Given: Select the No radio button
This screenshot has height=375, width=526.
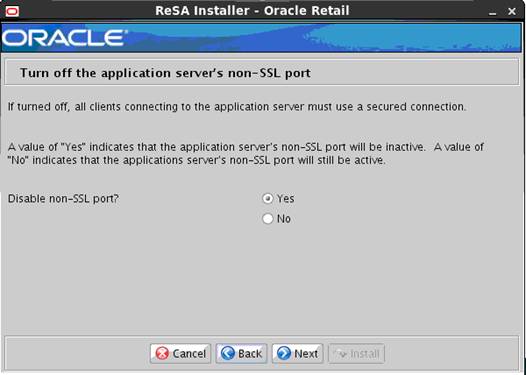Looking at the screenshot, I should (267, 219).
